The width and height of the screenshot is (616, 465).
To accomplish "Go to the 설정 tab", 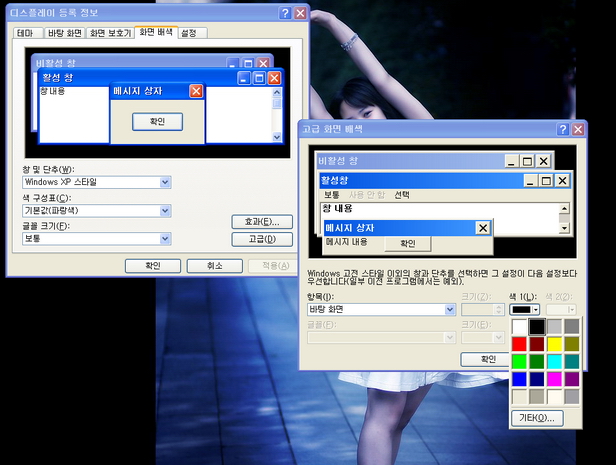I will tap(190, 33).
